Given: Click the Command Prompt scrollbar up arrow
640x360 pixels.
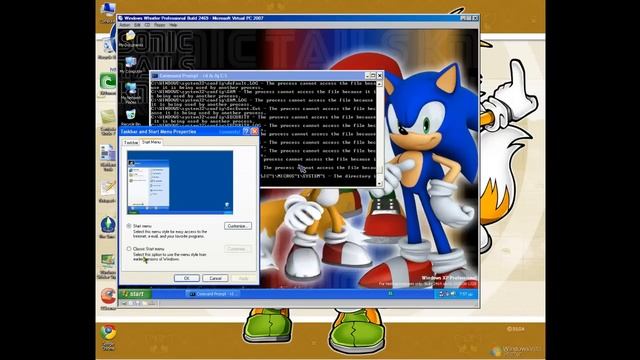Looking at the screenshot, I should pyautogui.click(x=379, y=84).
